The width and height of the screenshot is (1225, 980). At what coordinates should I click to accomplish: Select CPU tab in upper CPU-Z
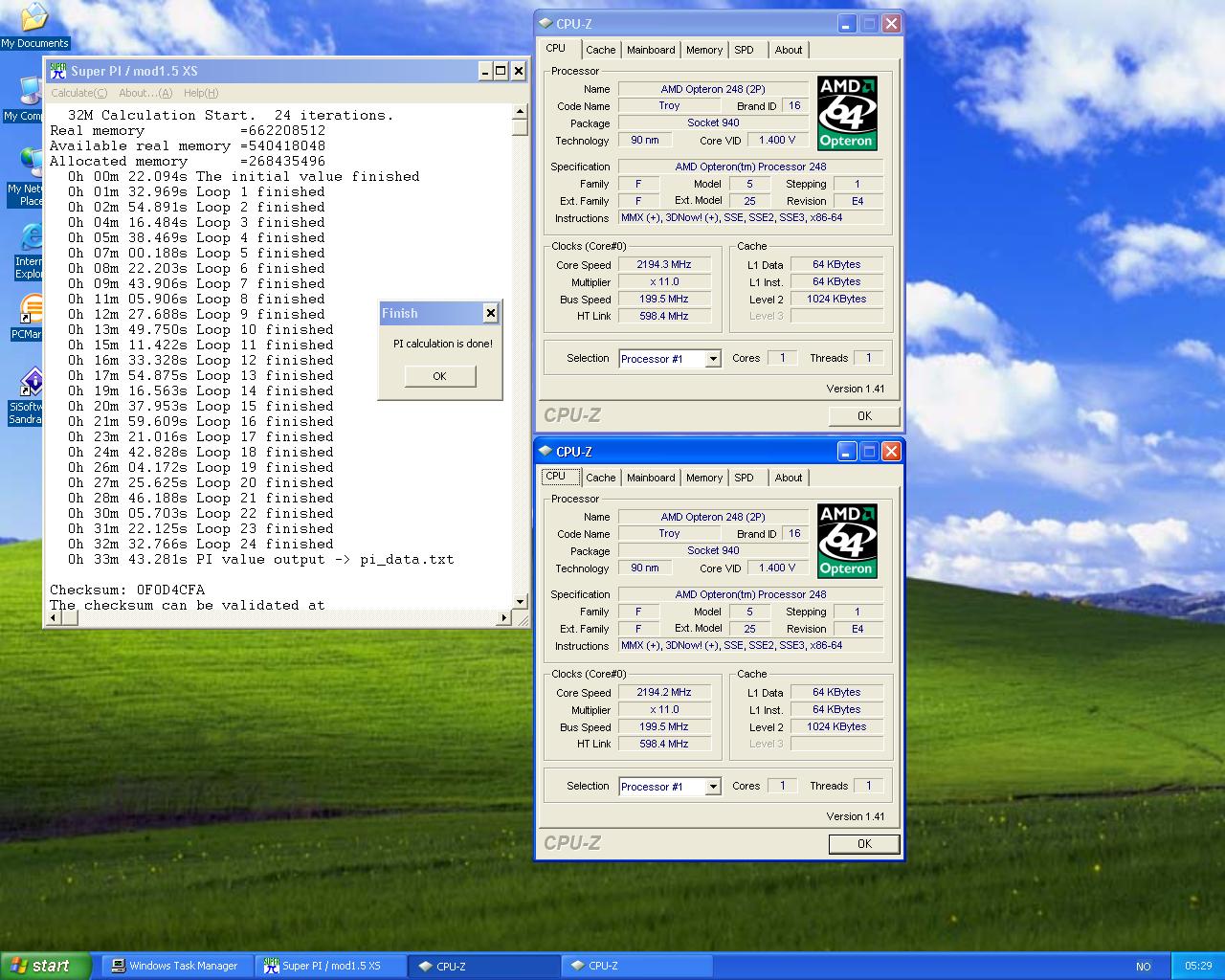pos(556,48)
